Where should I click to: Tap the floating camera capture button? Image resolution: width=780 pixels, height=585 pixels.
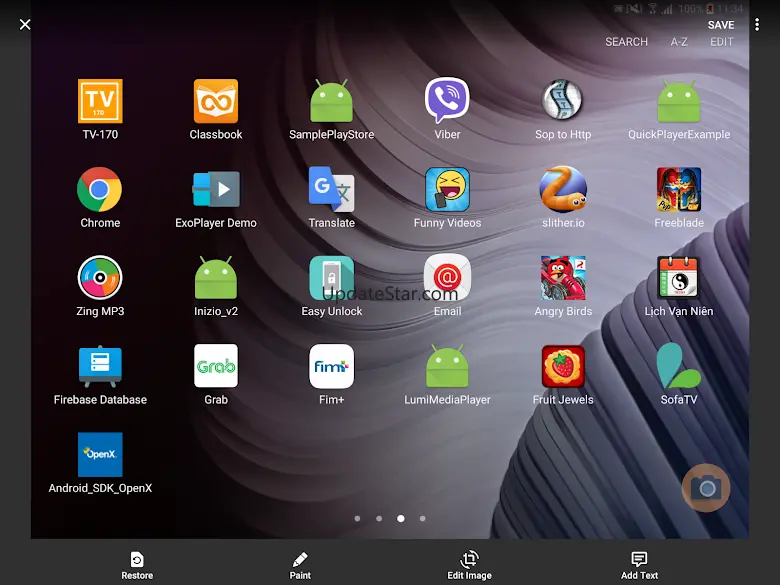pyautogui.click(x=706, y=488)
